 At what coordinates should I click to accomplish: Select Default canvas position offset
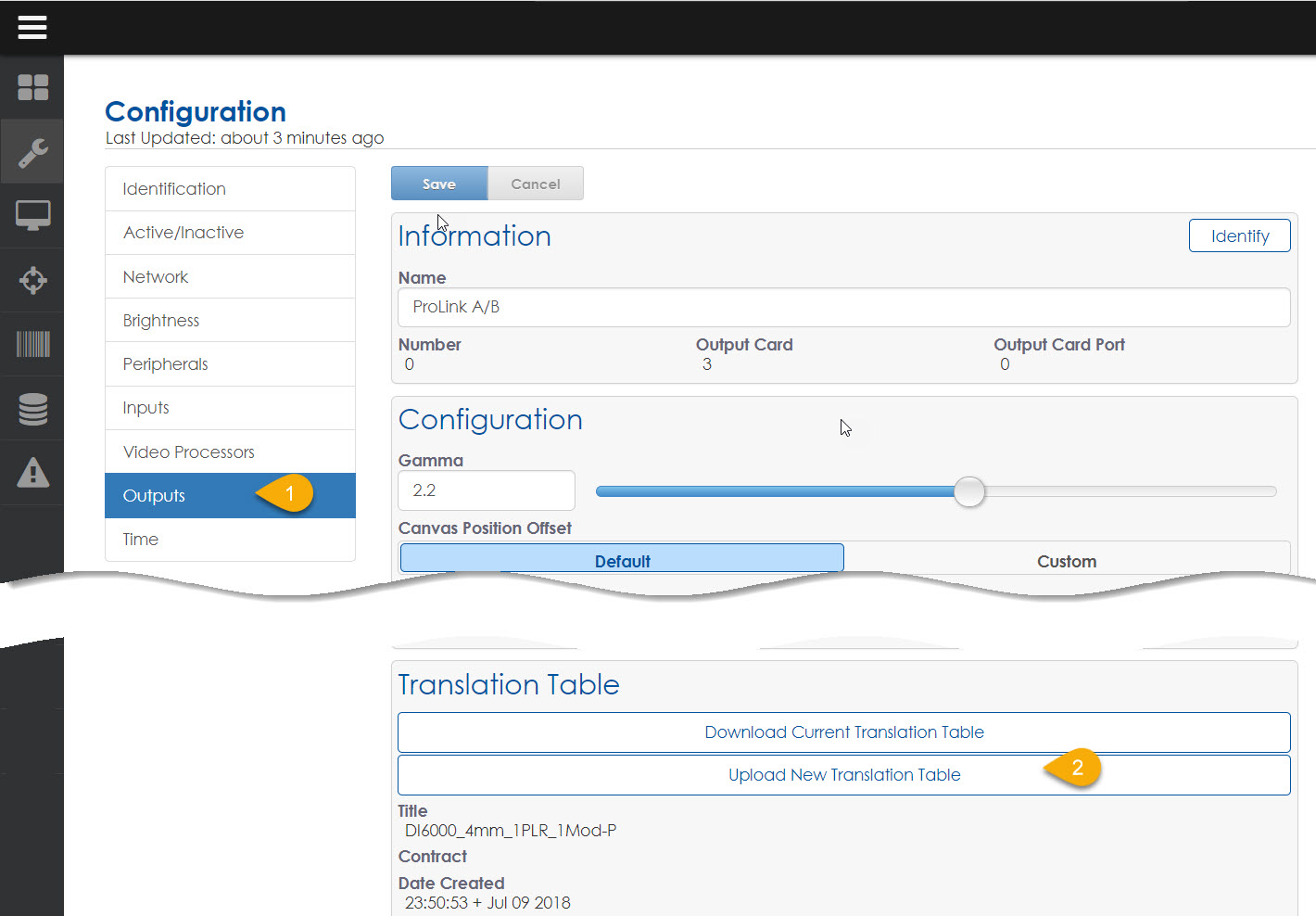(622, 560)
